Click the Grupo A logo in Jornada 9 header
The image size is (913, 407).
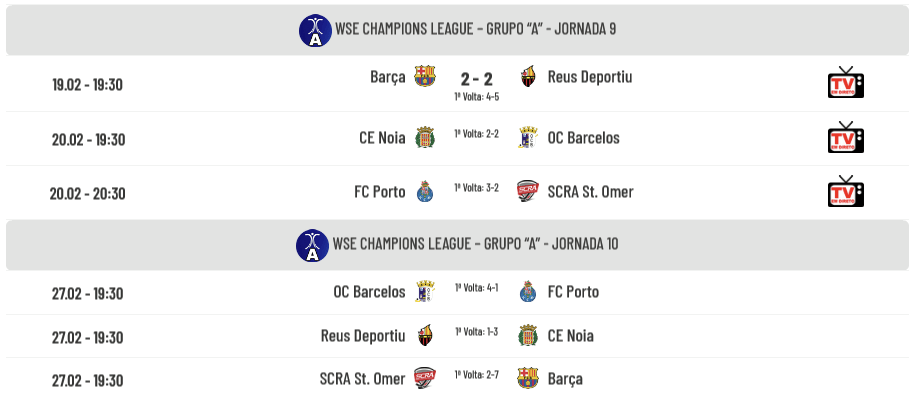pyautogui.click(x=315, y=30)
